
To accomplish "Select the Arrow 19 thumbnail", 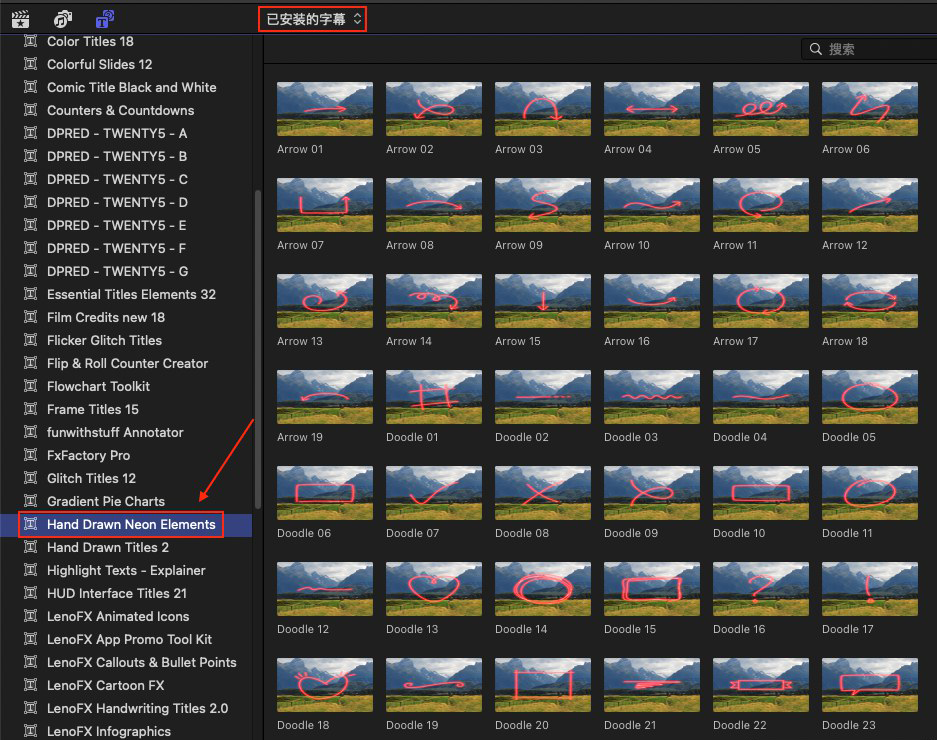I will coord(324,397).
